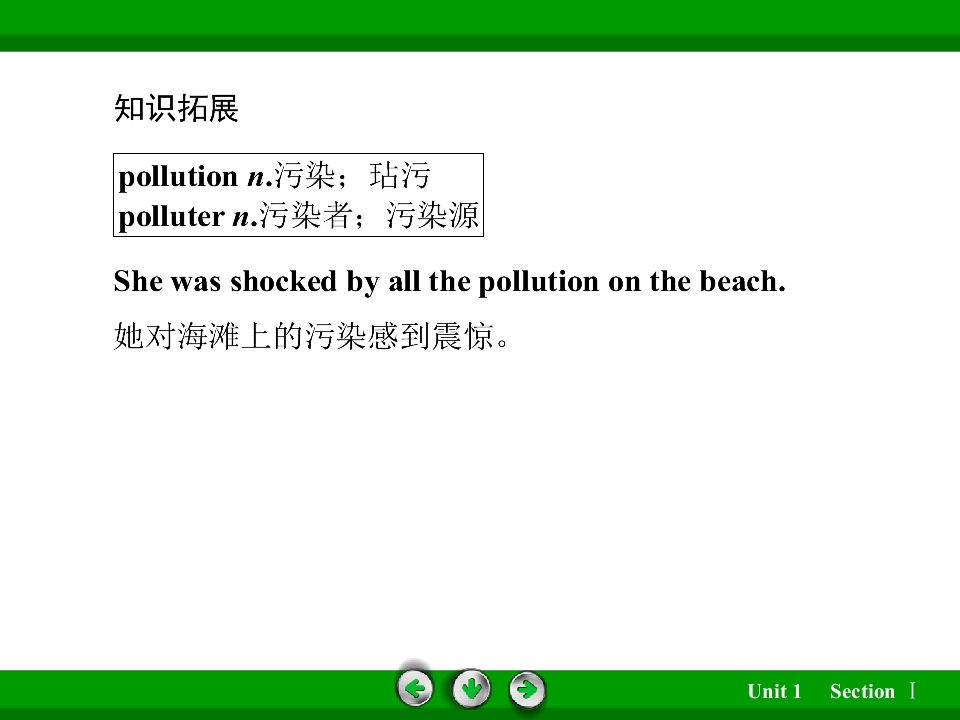Click the green down arrow button
Viewport: 960px width, 720px height.
471,689
